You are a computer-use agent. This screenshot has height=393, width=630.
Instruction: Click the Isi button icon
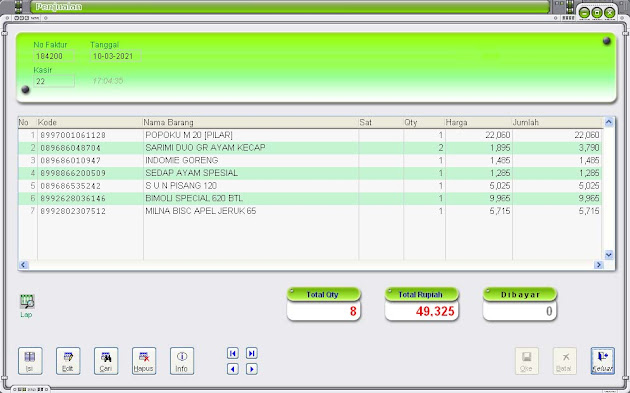tap(30, 360)
